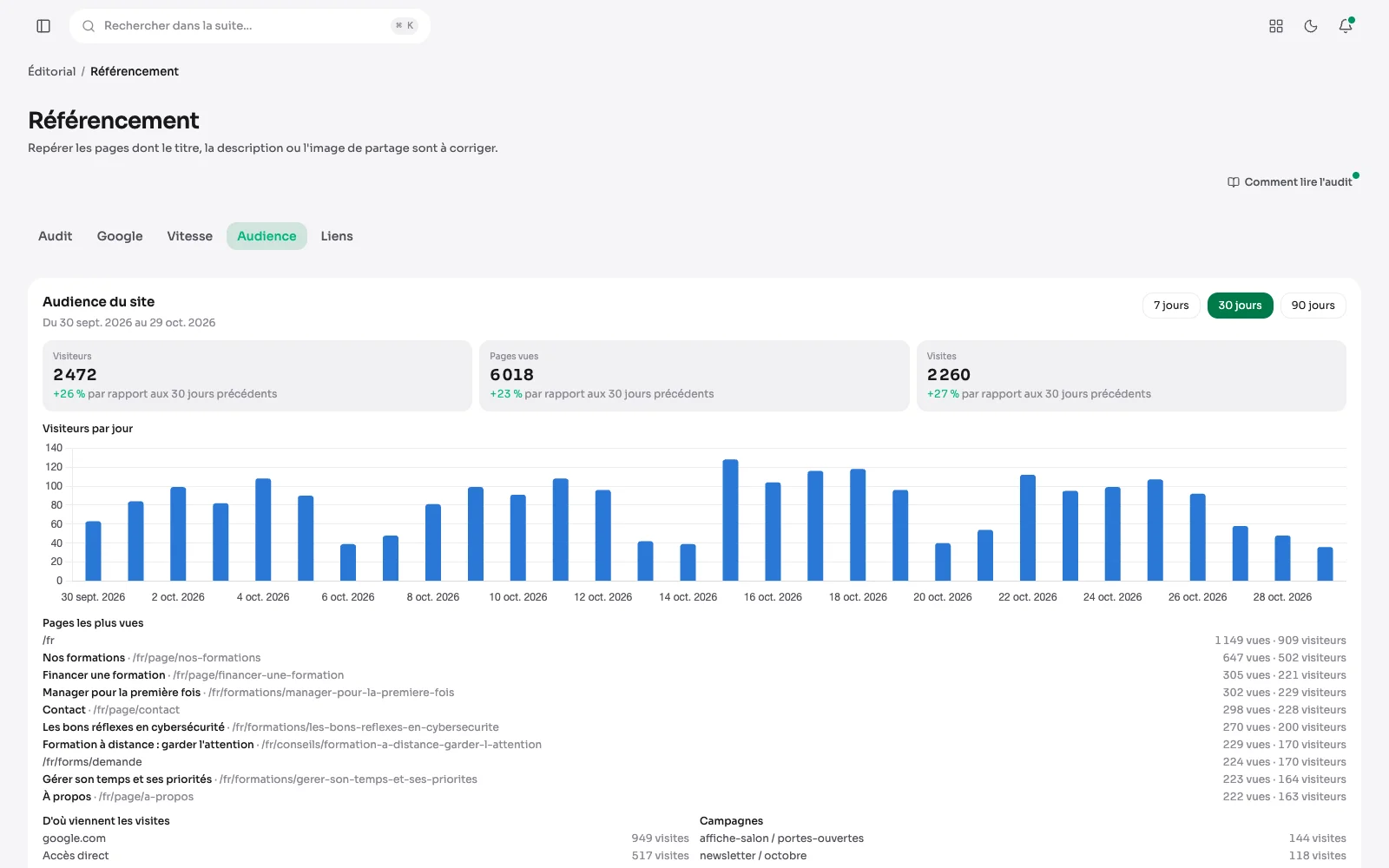Open the apps grid icon

pyautogui.click(x=1276, y=26)
